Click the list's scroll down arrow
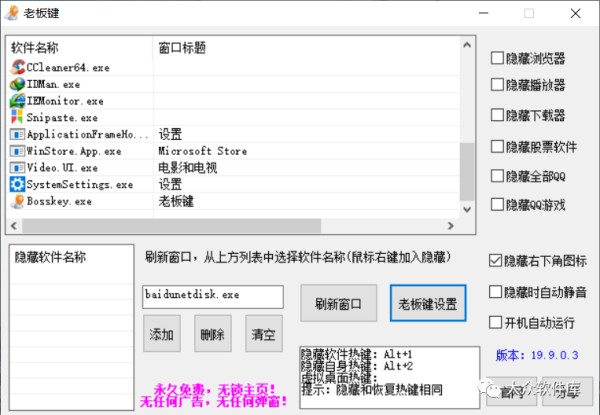Screen dimensions: 600x415 point(467,209)
